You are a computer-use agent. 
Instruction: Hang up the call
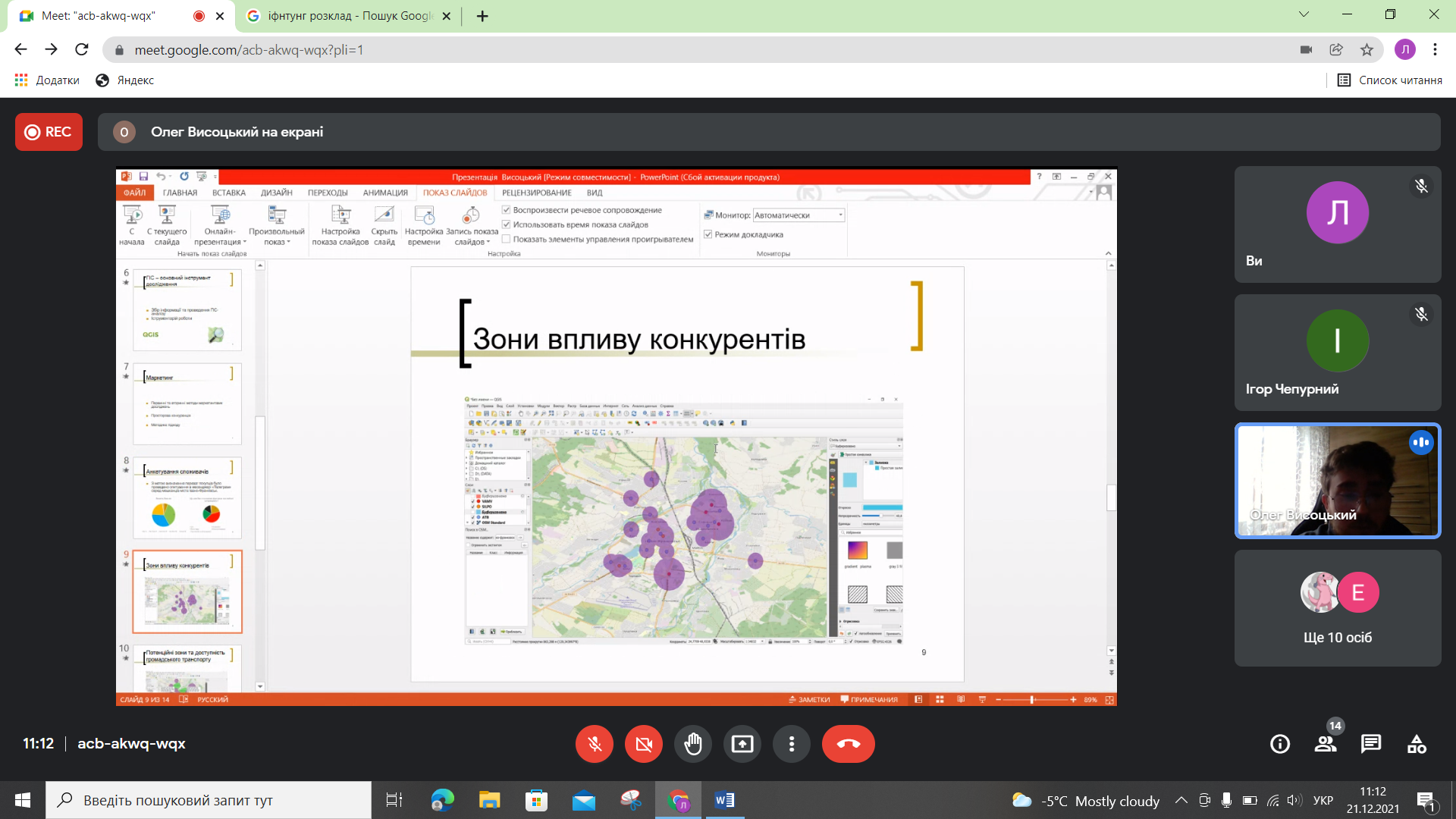[848, 744]
